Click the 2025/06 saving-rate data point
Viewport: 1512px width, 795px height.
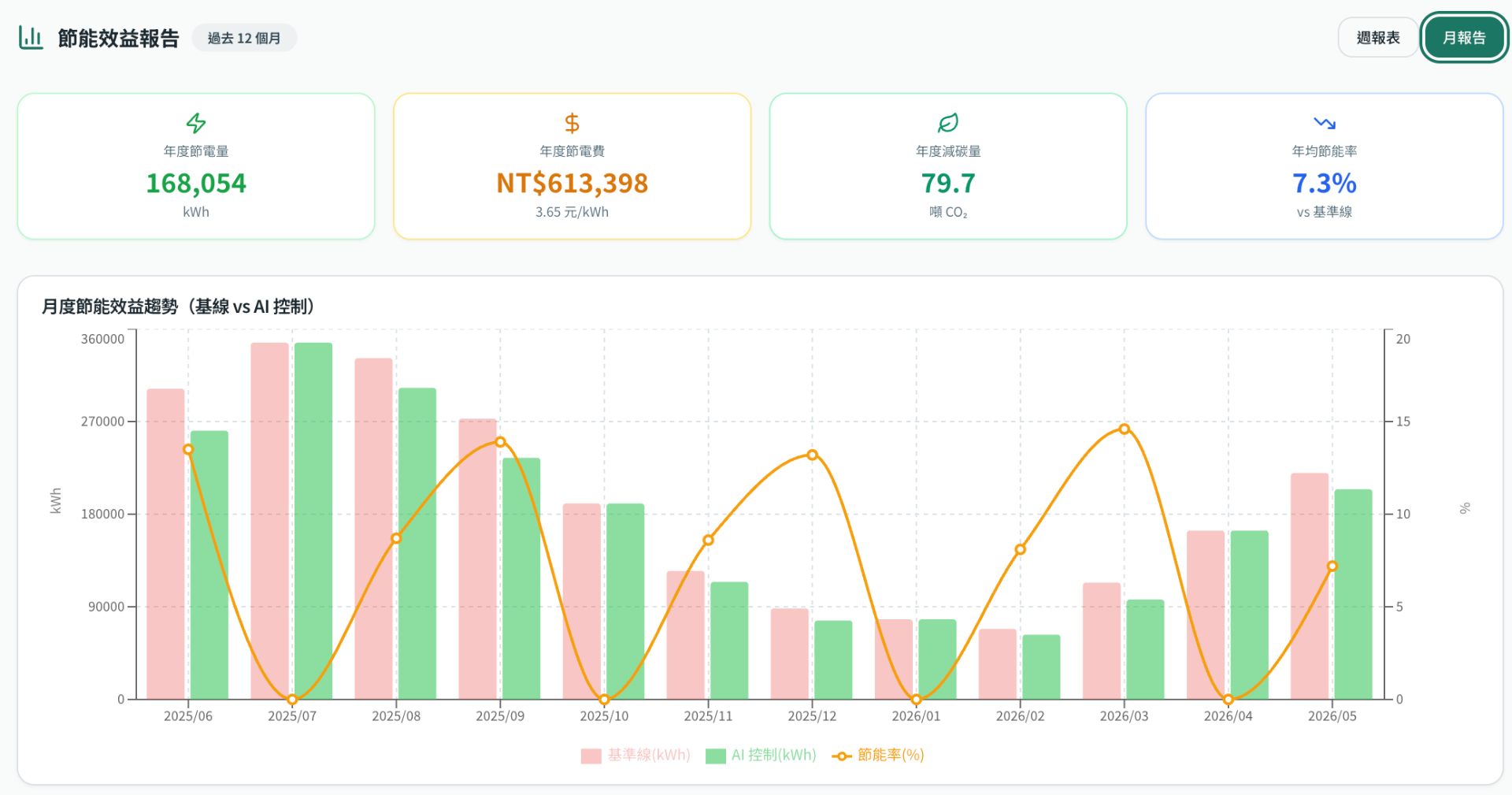(x=188, y=449)
